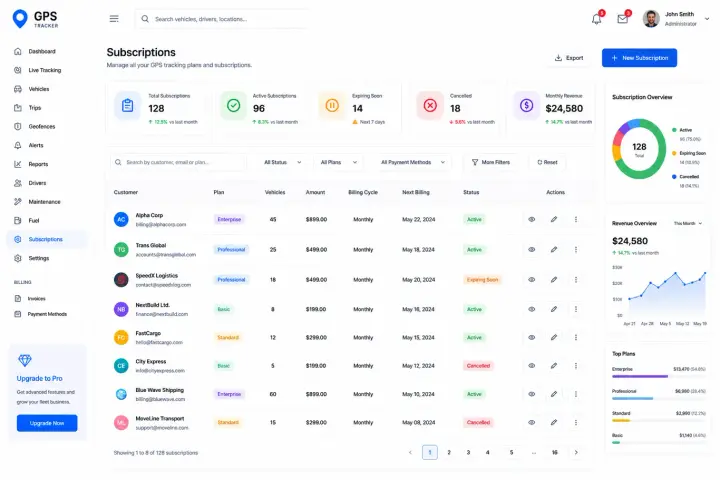720x480 pixels.
Task: Open the All Payment Methods dropdown
Action: 412,163
